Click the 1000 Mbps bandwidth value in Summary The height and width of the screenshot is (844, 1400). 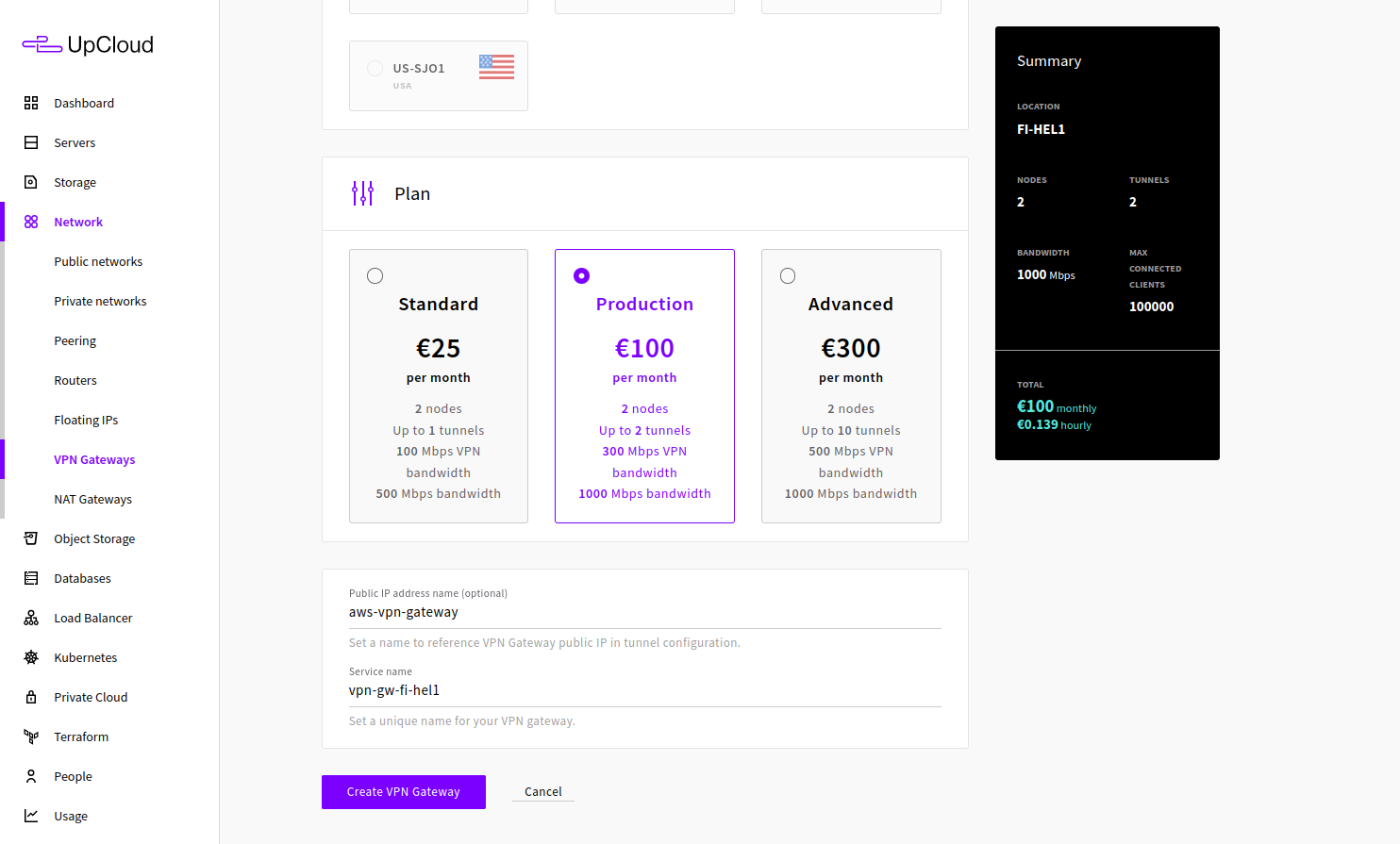coord(1046,274)
